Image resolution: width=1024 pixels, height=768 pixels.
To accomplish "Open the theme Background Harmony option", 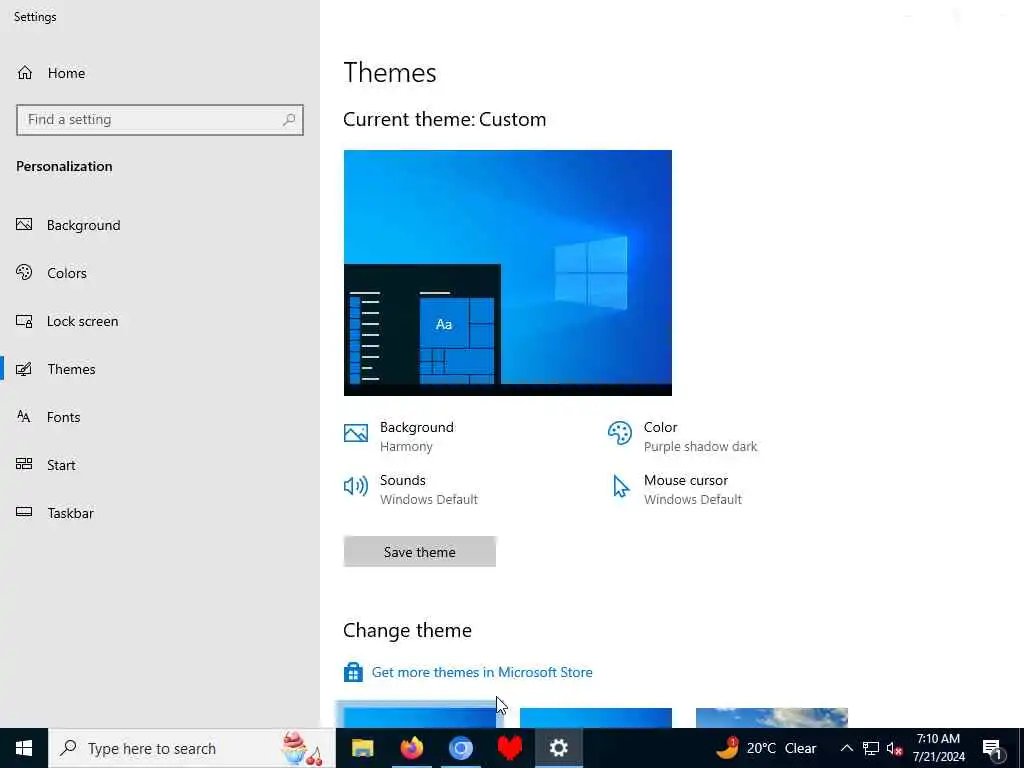I will [x=417, y=436].
